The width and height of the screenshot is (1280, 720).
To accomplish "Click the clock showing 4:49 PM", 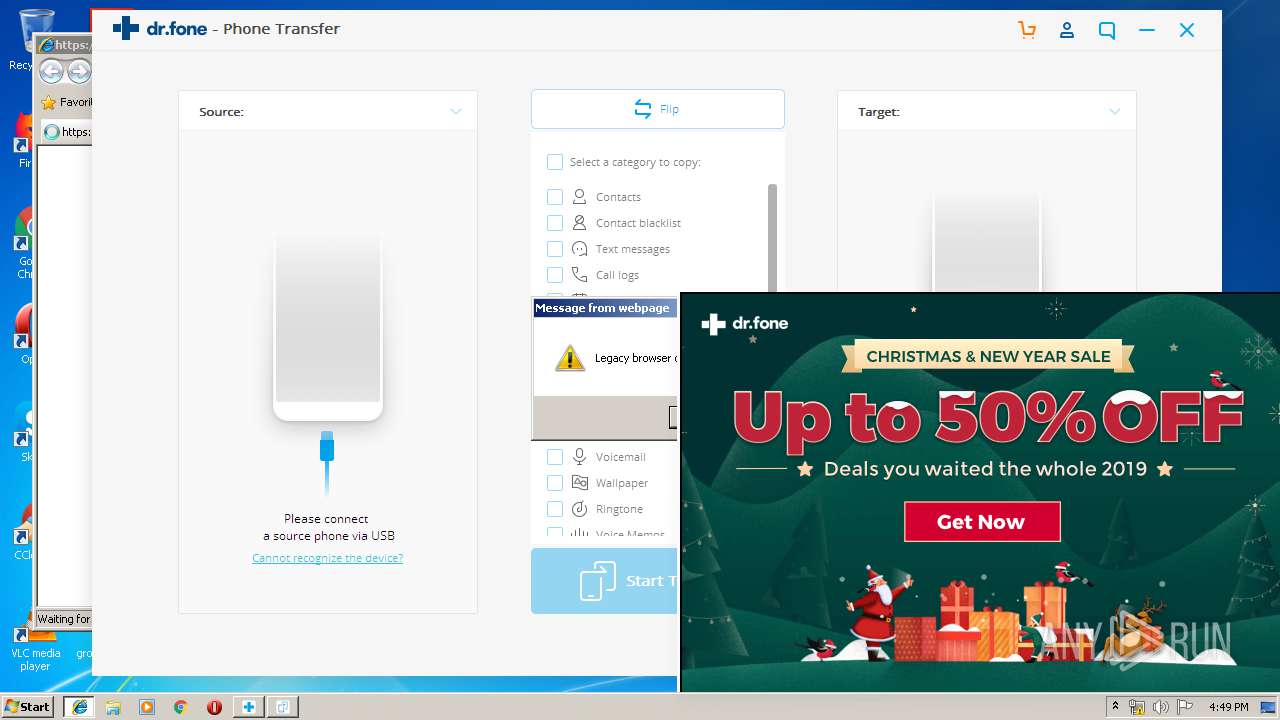I will [1228, 707].
